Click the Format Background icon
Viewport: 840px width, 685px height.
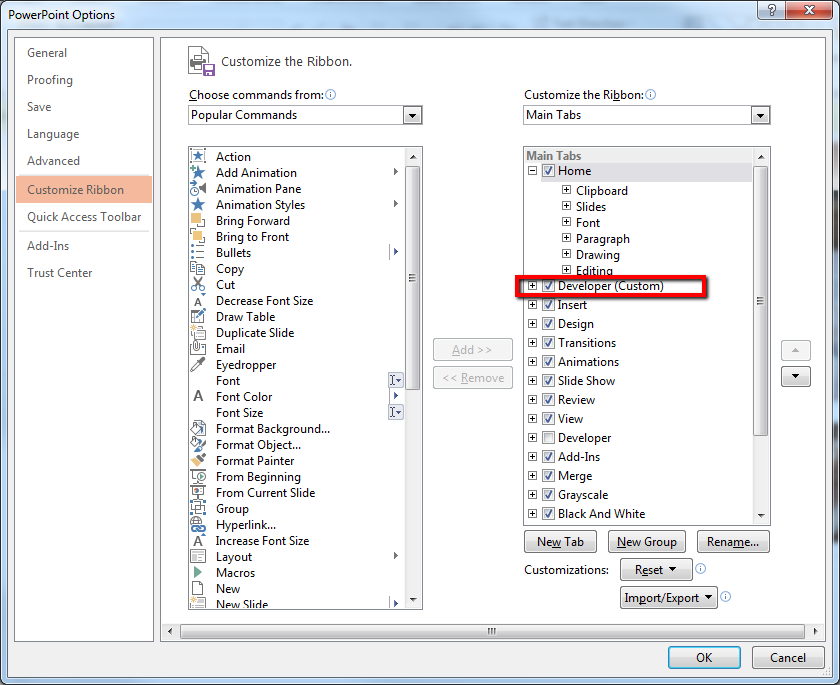click(198, 428)
